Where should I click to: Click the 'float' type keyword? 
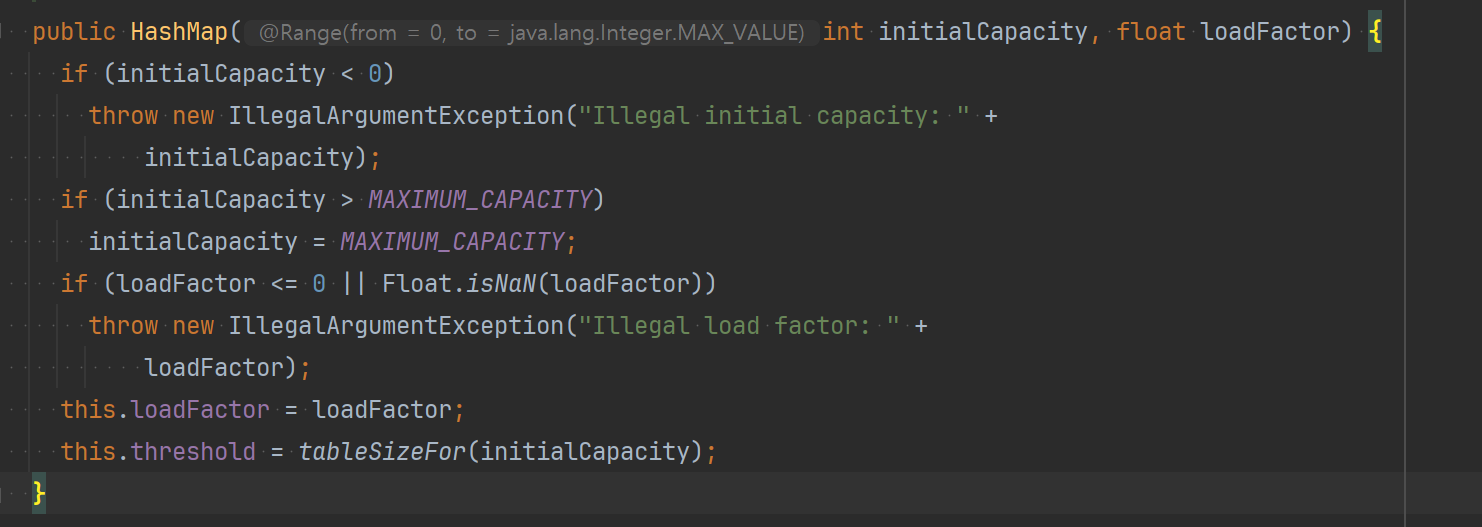(1151, 32)
